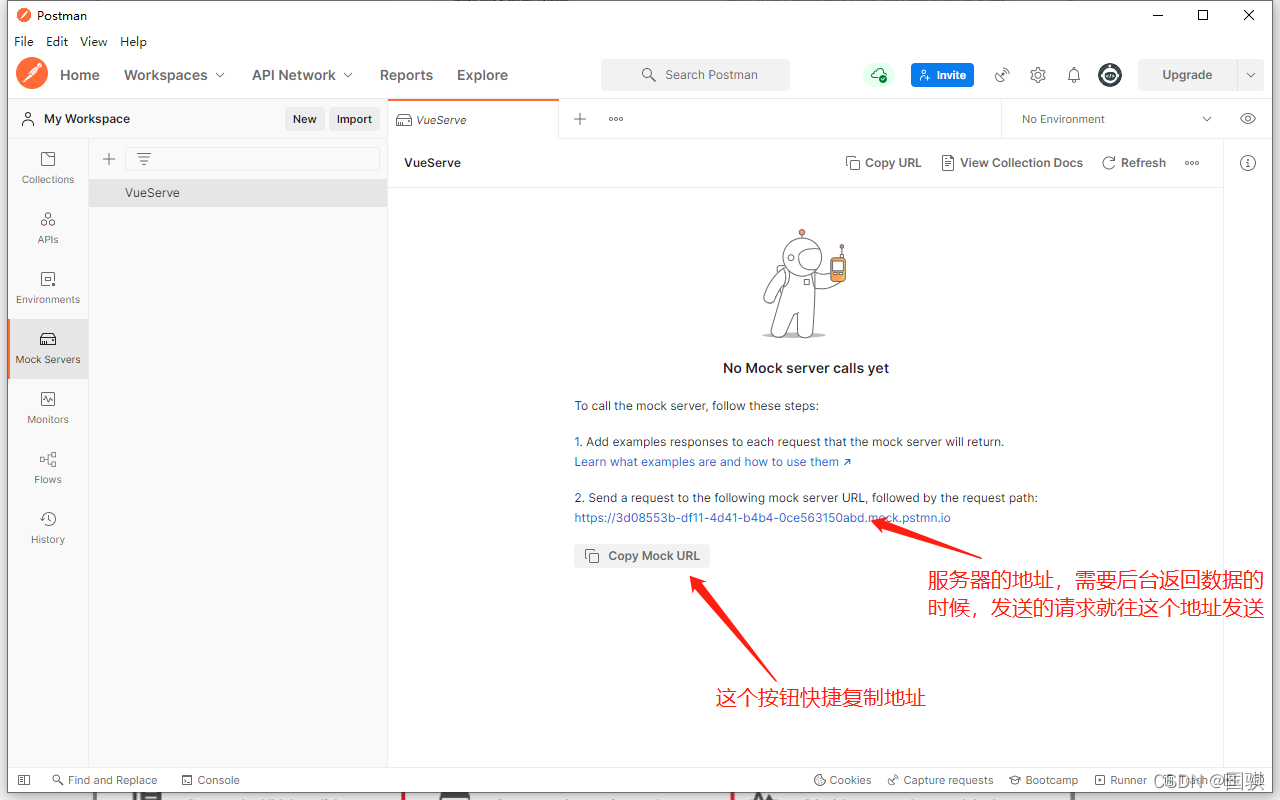Viewport: 1280px width, 800px height.
Task: Click My Workspace title
Action: tap(87, 119)
